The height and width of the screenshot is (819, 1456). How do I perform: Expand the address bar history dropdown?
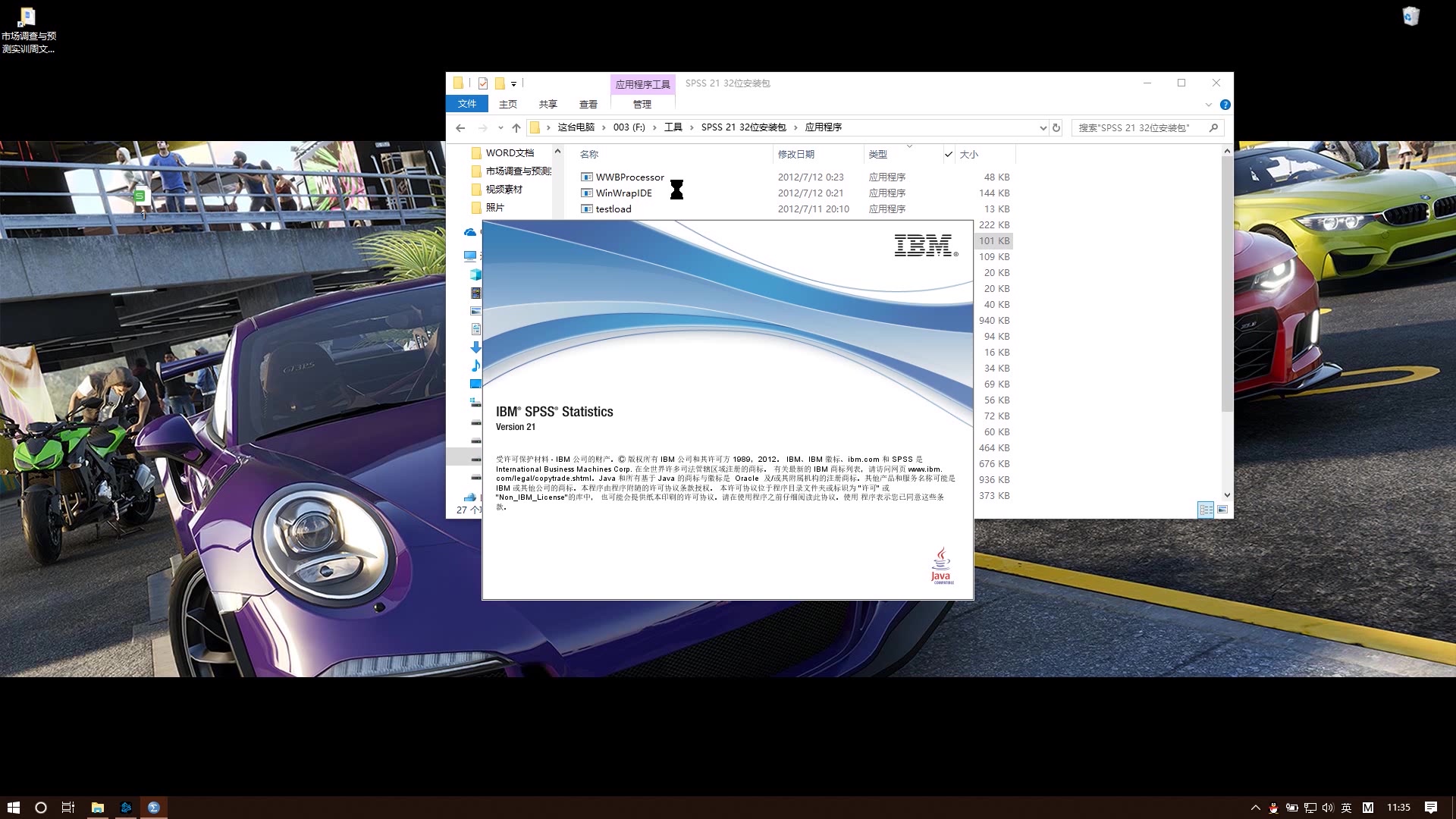(1043, 127)
